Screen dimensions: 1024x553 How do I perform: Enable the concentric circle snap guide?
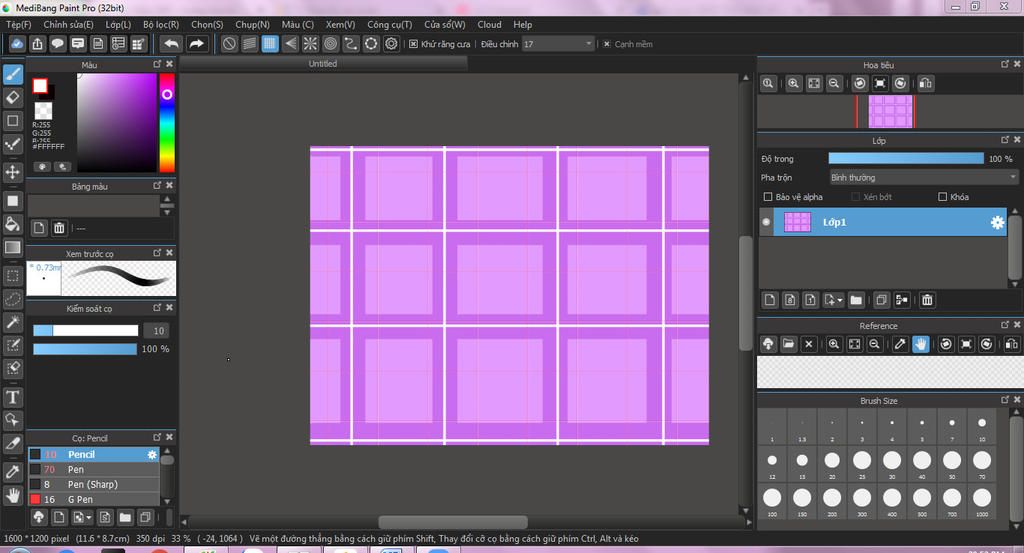point(330,44)
